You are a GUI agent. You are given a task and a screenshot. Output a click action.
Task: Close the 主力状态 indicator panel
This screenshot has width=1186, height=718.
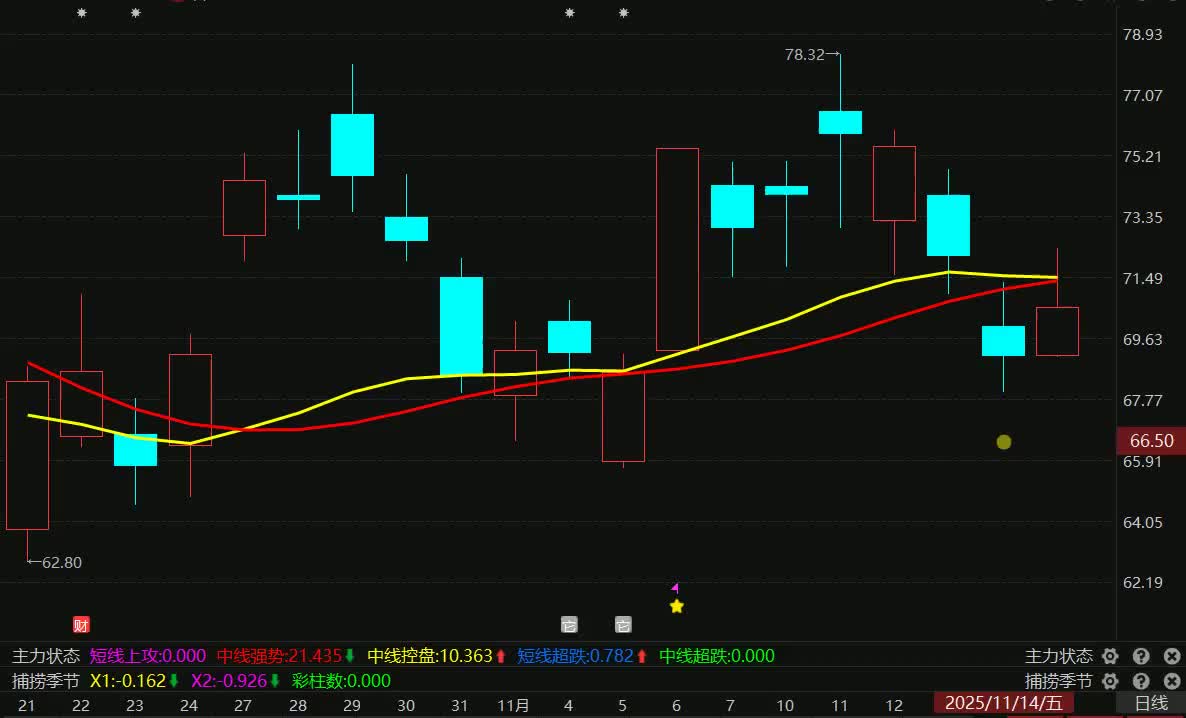point(1171,657)
